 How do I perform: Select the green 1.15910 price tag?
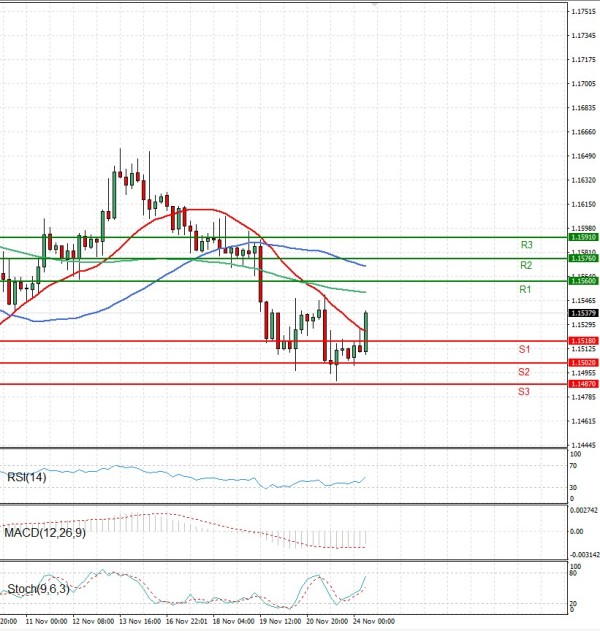click(583, 237)
